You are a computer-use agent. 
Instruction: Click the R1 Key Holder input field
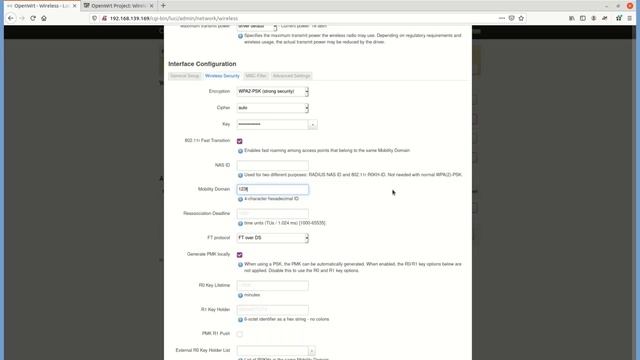click(273, 310)
